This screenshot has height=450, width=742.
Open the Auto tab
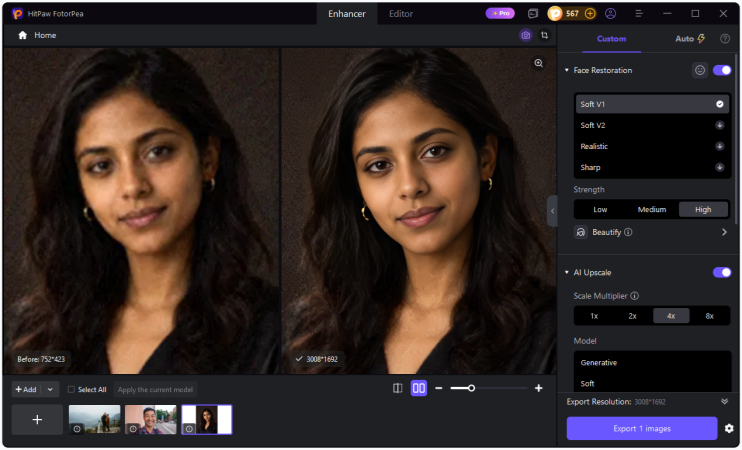[x=689, y=39]
